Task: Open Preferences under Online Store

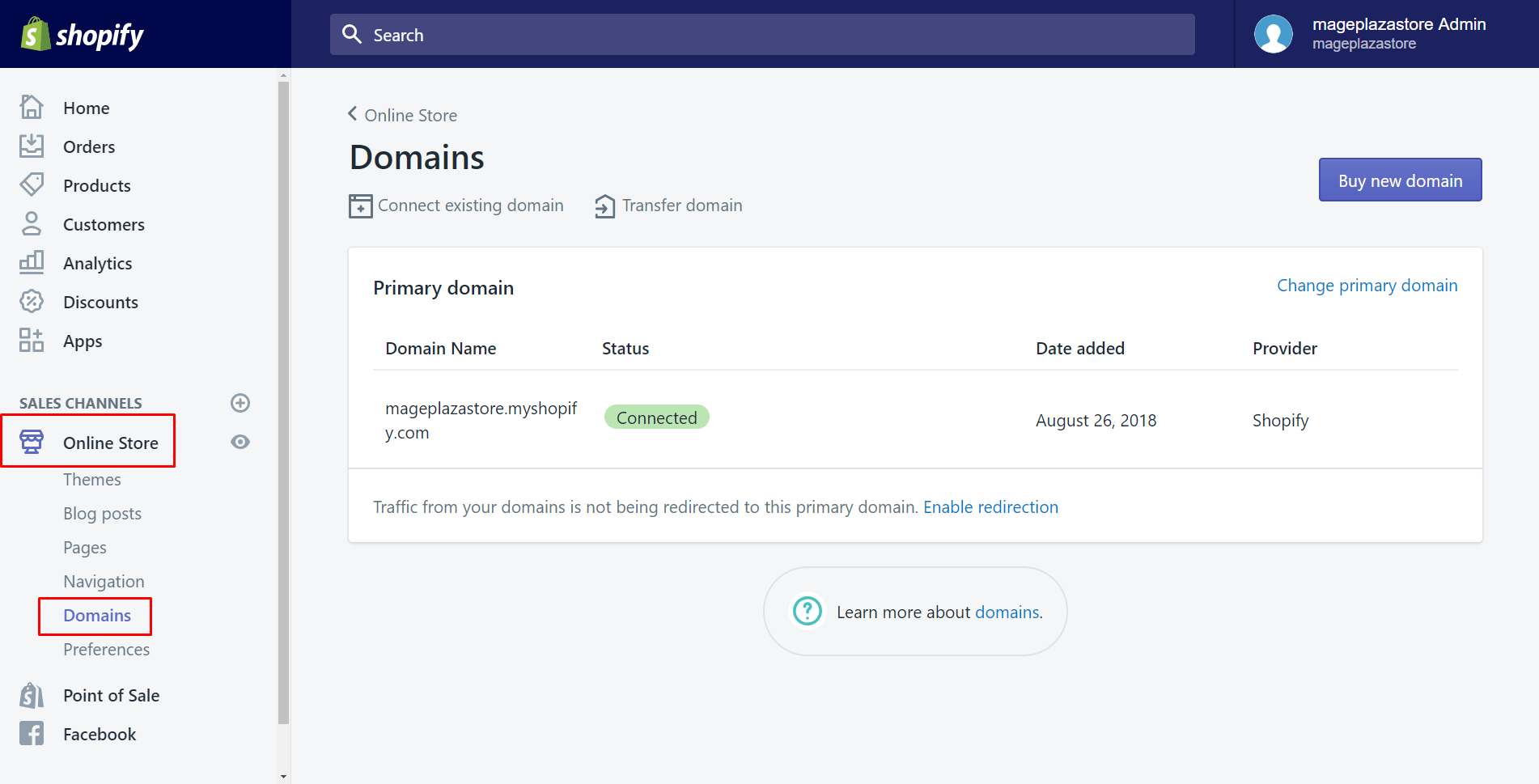Action: 106,649
